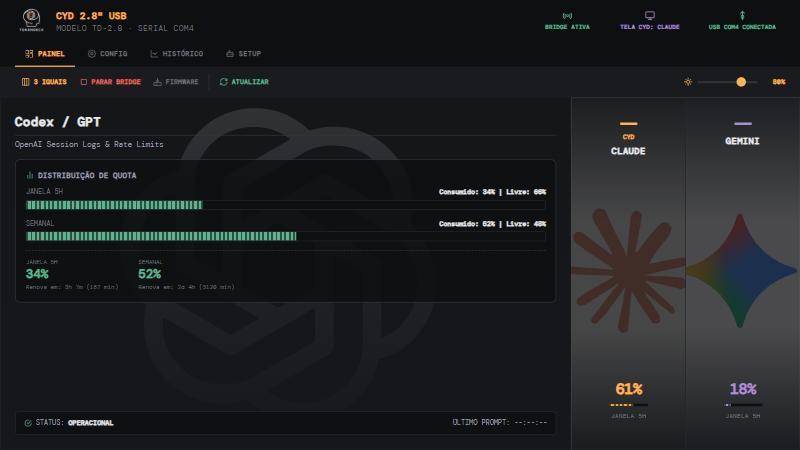The height and width of the screenshot is (450, 800).
Task: Click the SEMANAL 'Renova em' renewal text
Action: pos(186,287)
